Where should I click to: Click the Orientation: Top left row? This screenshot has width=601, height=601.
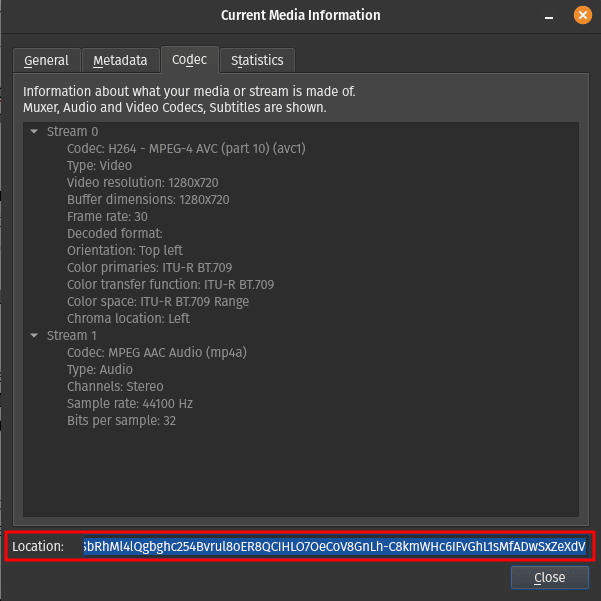(x=124, y=251)
